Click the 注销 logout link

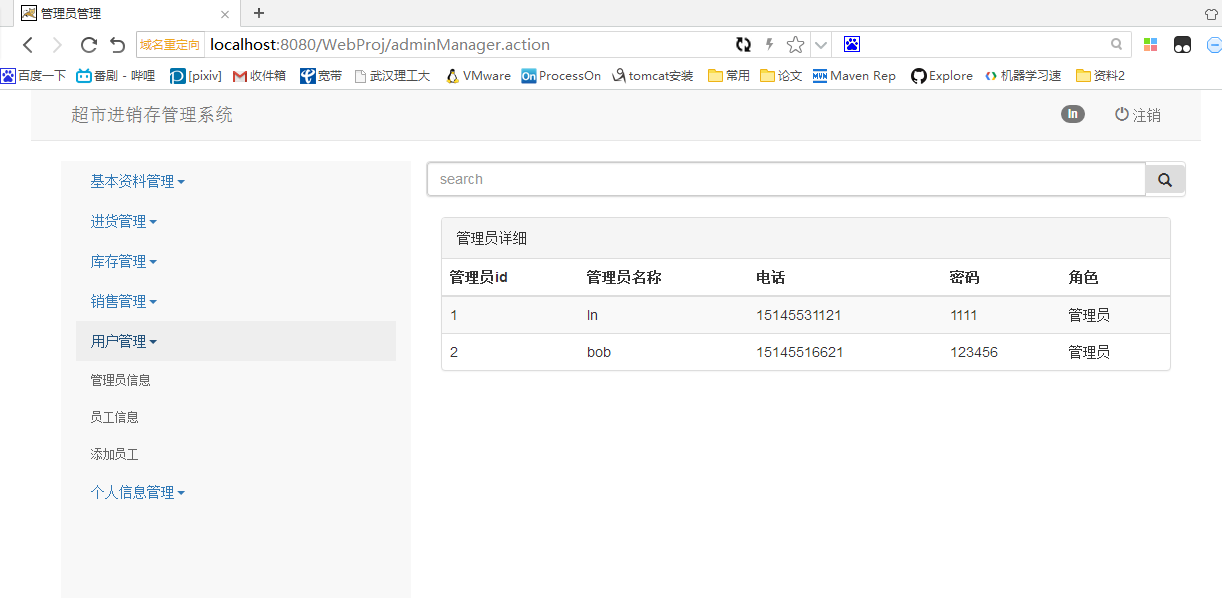click(x=1138, y=115)
